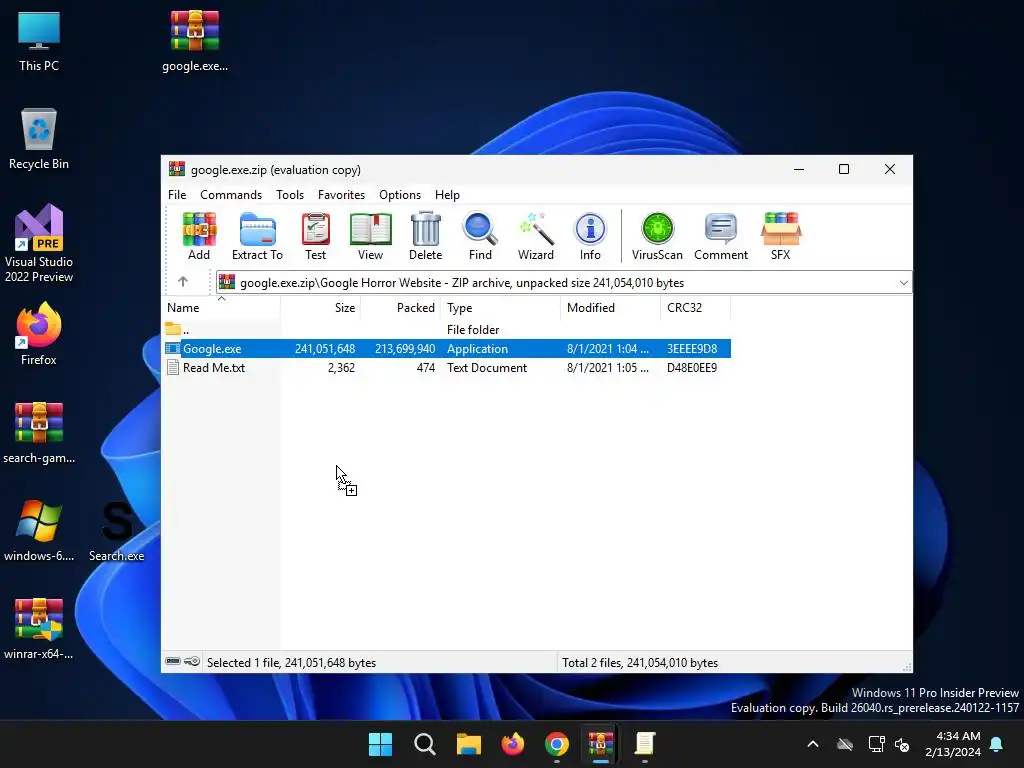
Task: Select the Recycle Bin icon
Action: click(x=39, y=139)
